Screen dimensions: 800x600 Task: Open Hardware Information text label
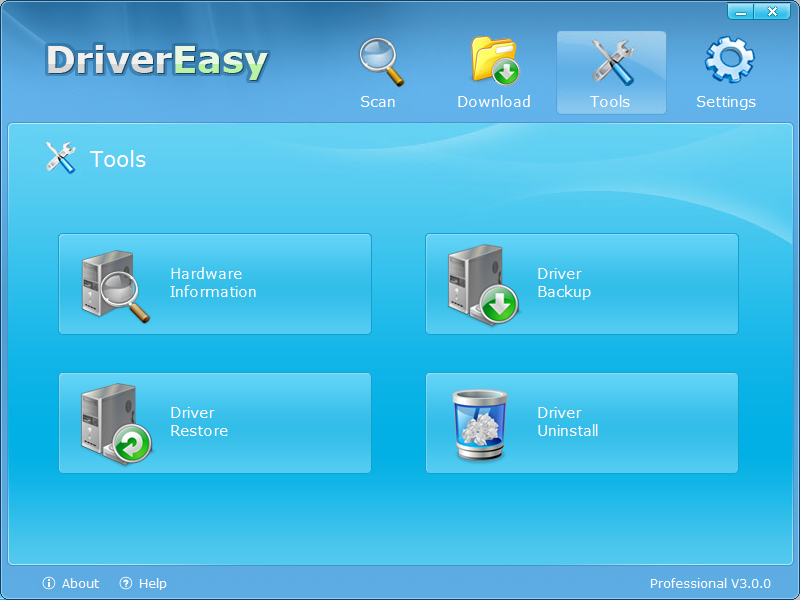[213, 283]
